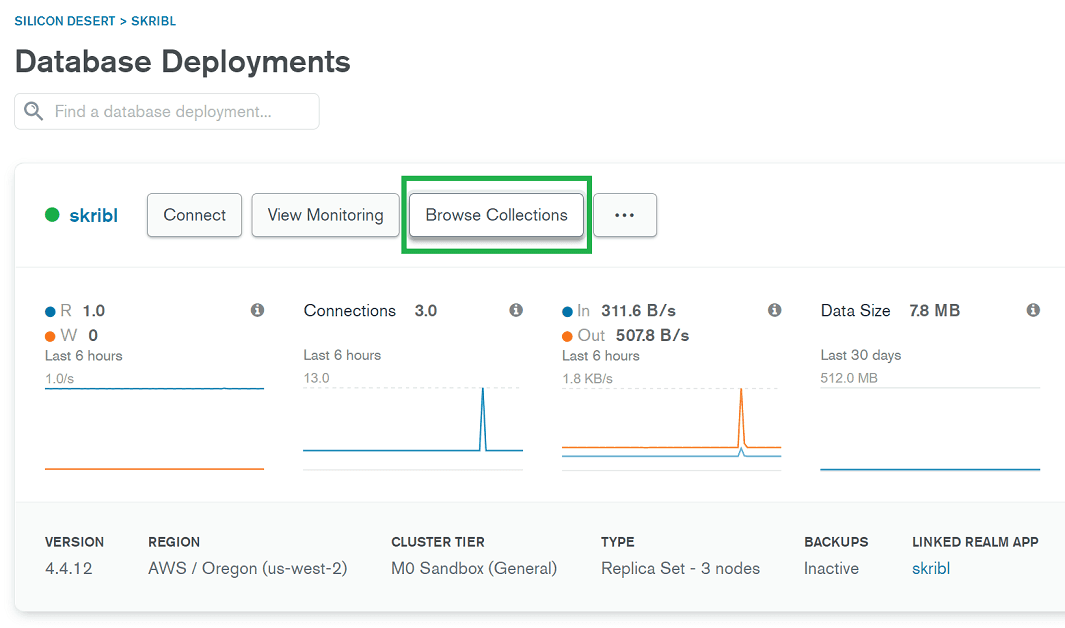The width and height of the screenshot is (1065, 628).
Task: Open info icon beside Data Size
Action: click(x=1033, y=311)
